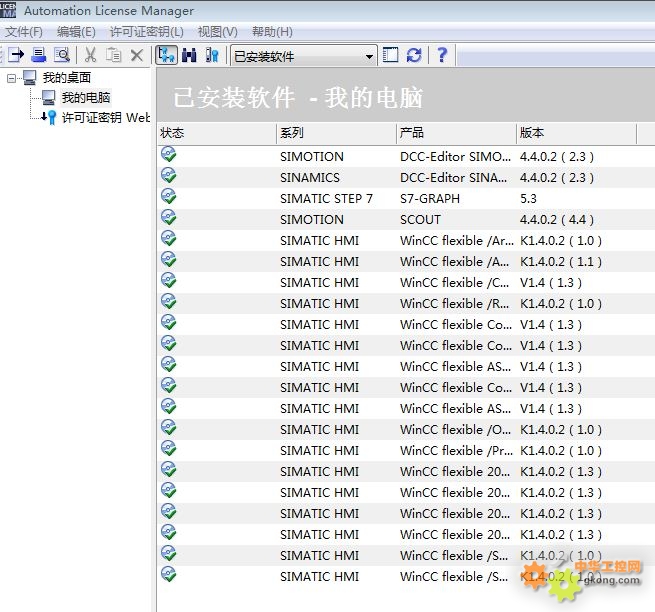Click status icon of DCC-Editor SIMO... row
The image size is (655, 612).
tap(168, 155)
